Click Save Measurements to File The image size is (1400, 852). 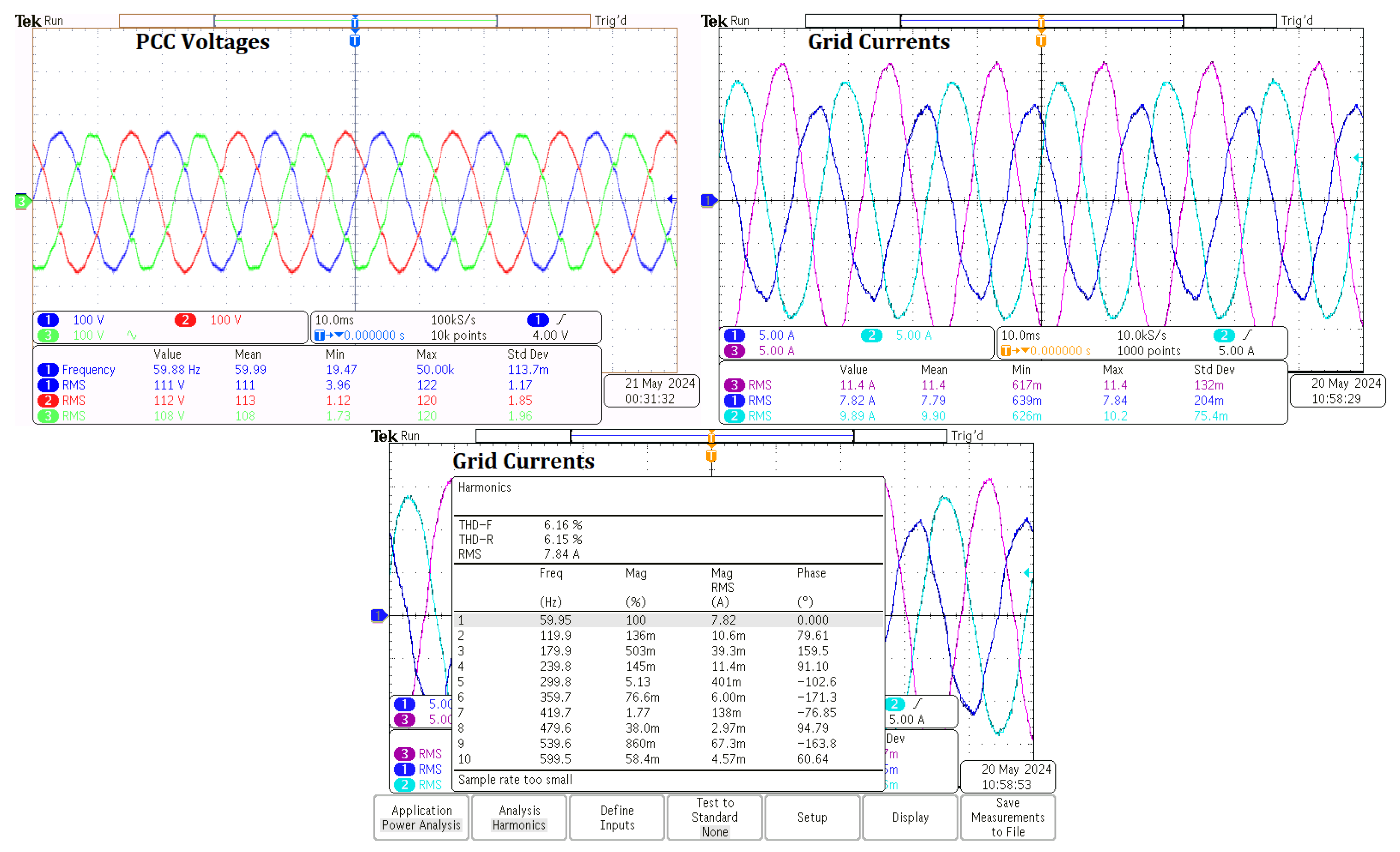pyautogui.click(x=1007, y=817)
